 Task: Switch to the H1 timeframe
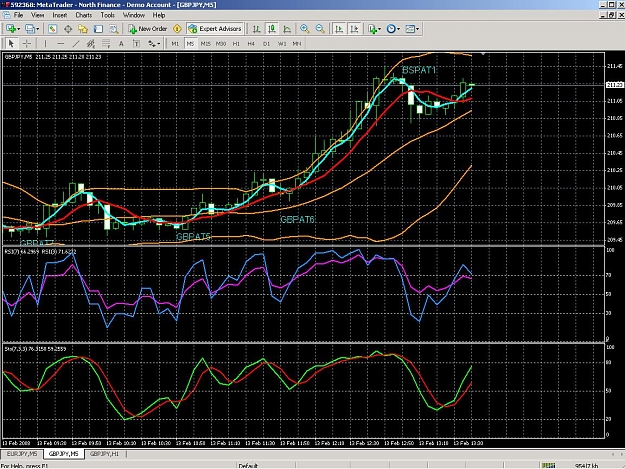(x=236, y=43)
